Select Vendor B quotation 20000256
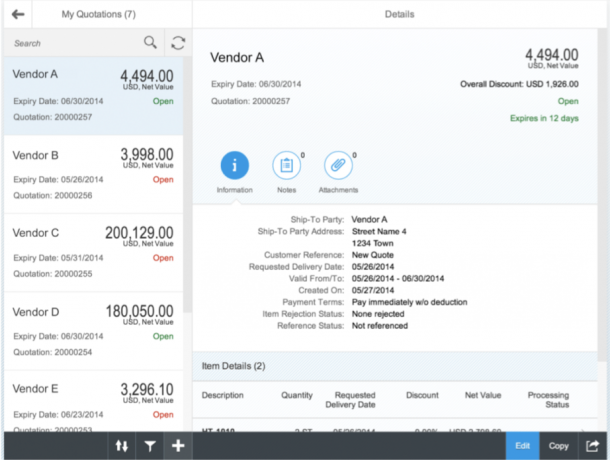 92,174
